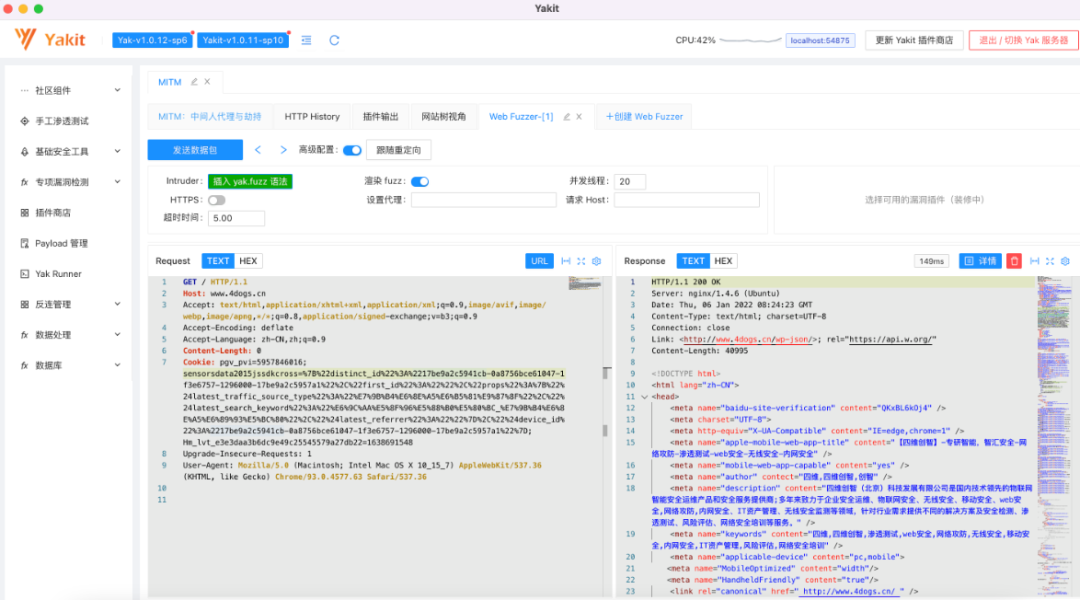This screenshot has width=1080, height=600.
Task: Select the top-level MITM tab
Action: (169, 82)
